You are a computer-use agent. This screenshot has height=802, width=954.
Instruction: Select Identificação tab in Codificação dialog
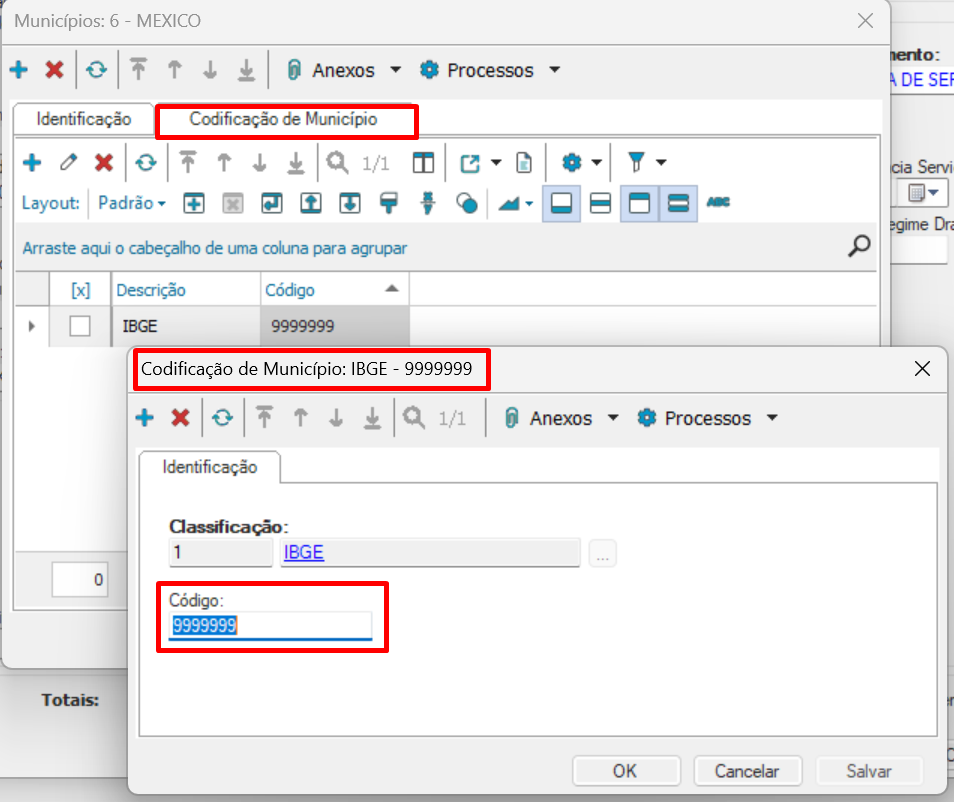210,467
